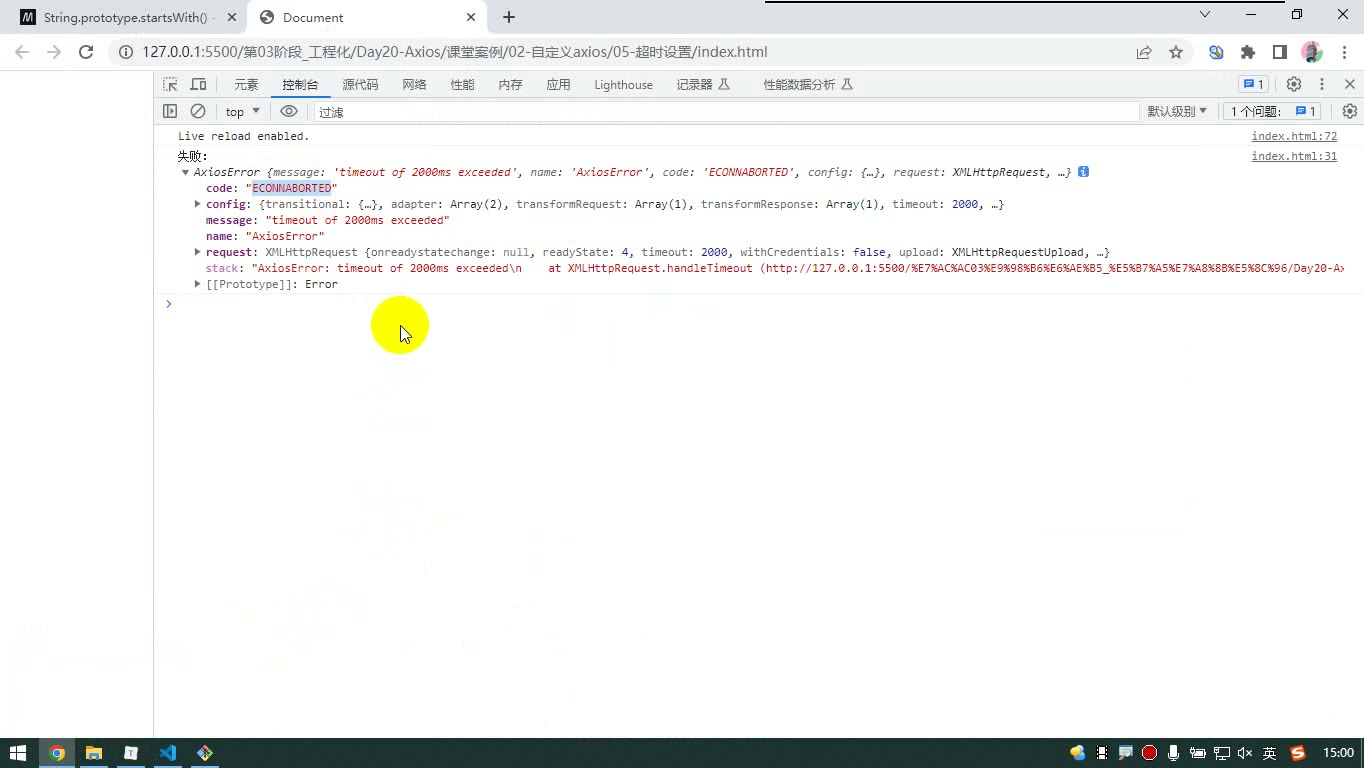Open DevTools settings gear in the tab bar
This screenshot has height=768, width=1364.
[1293, 85]
